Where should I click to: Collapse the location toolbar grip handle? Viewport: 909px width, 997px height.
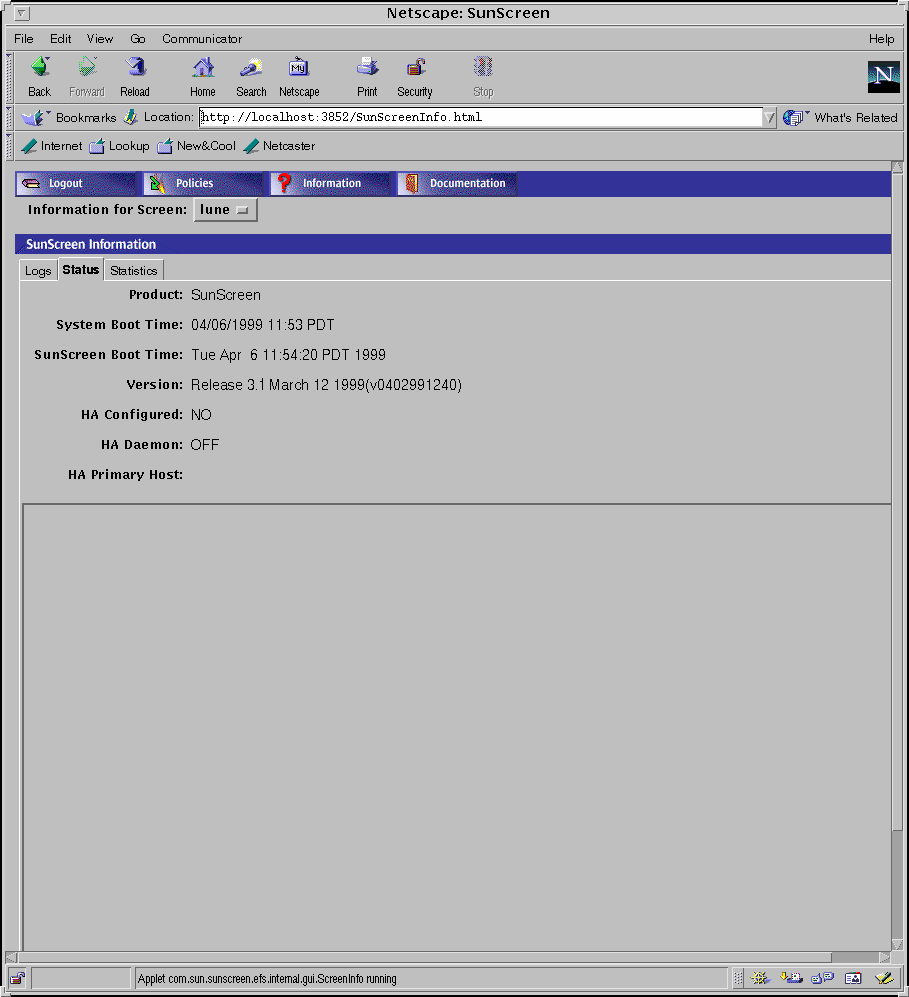click(9, 118)
